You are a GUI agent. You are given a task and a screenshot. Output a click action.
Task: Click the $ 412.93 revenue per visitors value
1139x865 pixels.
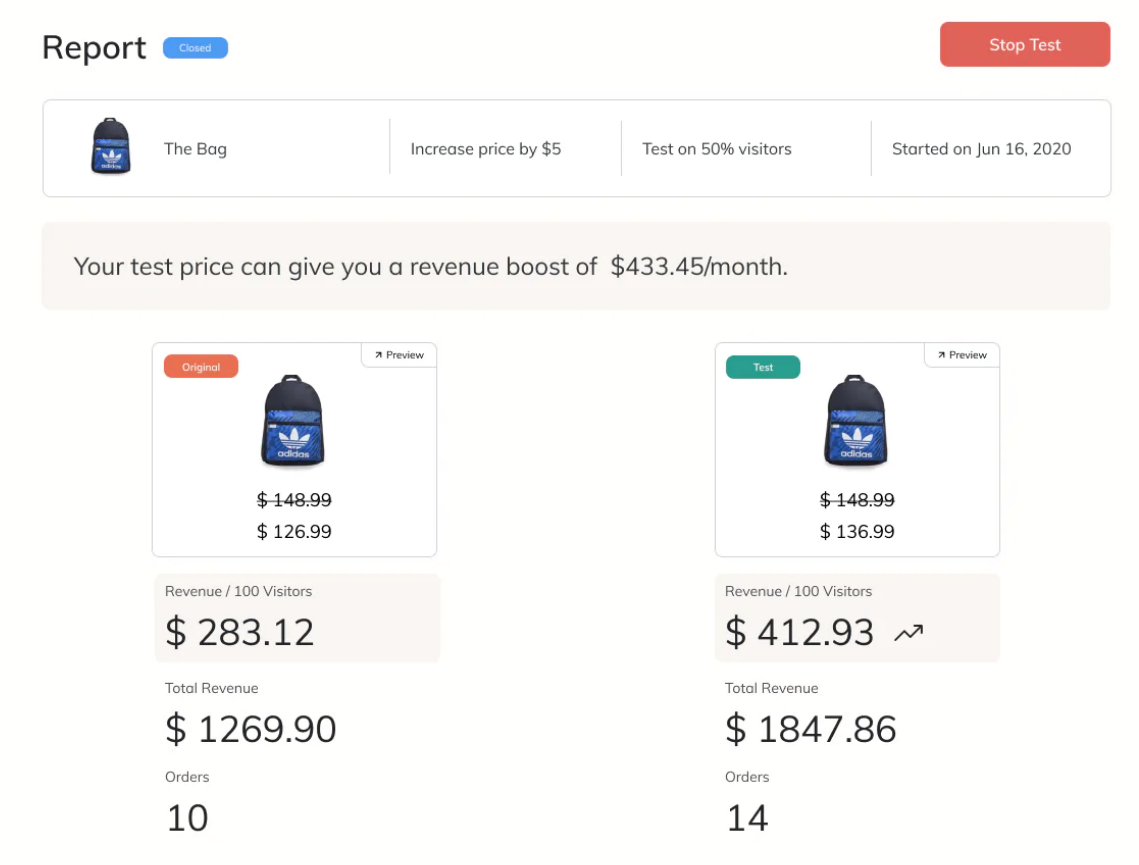pos(799,632)
